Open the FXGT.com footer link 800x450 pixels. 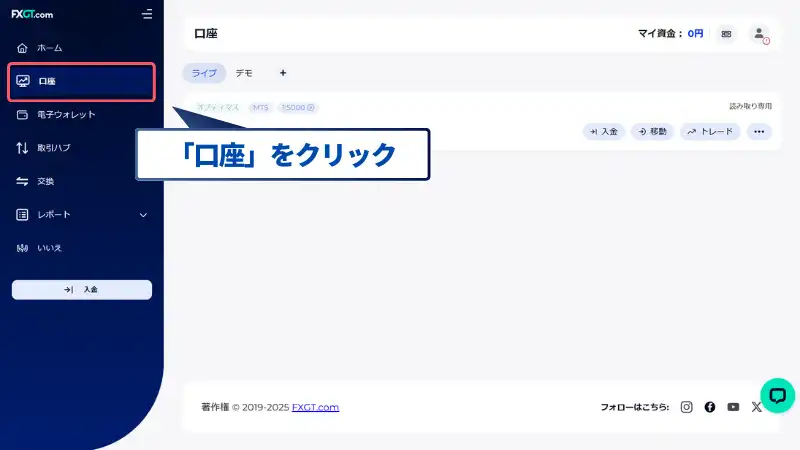(315, 407)
